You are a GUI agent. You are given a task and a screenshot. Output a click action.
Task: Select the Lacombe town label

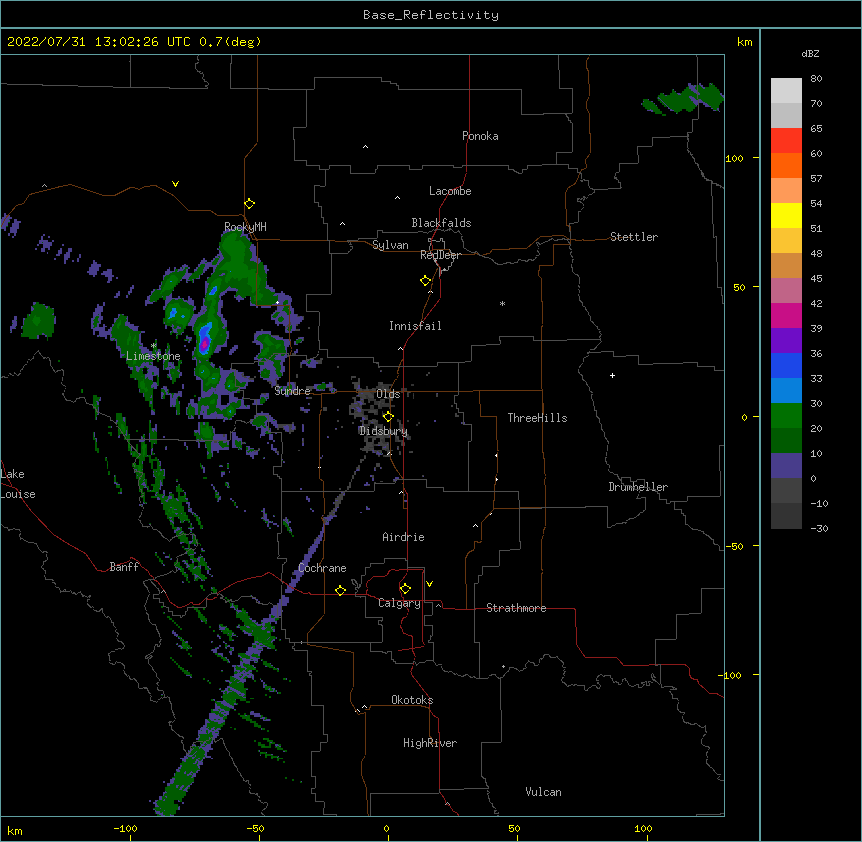[x=450, y=191]
